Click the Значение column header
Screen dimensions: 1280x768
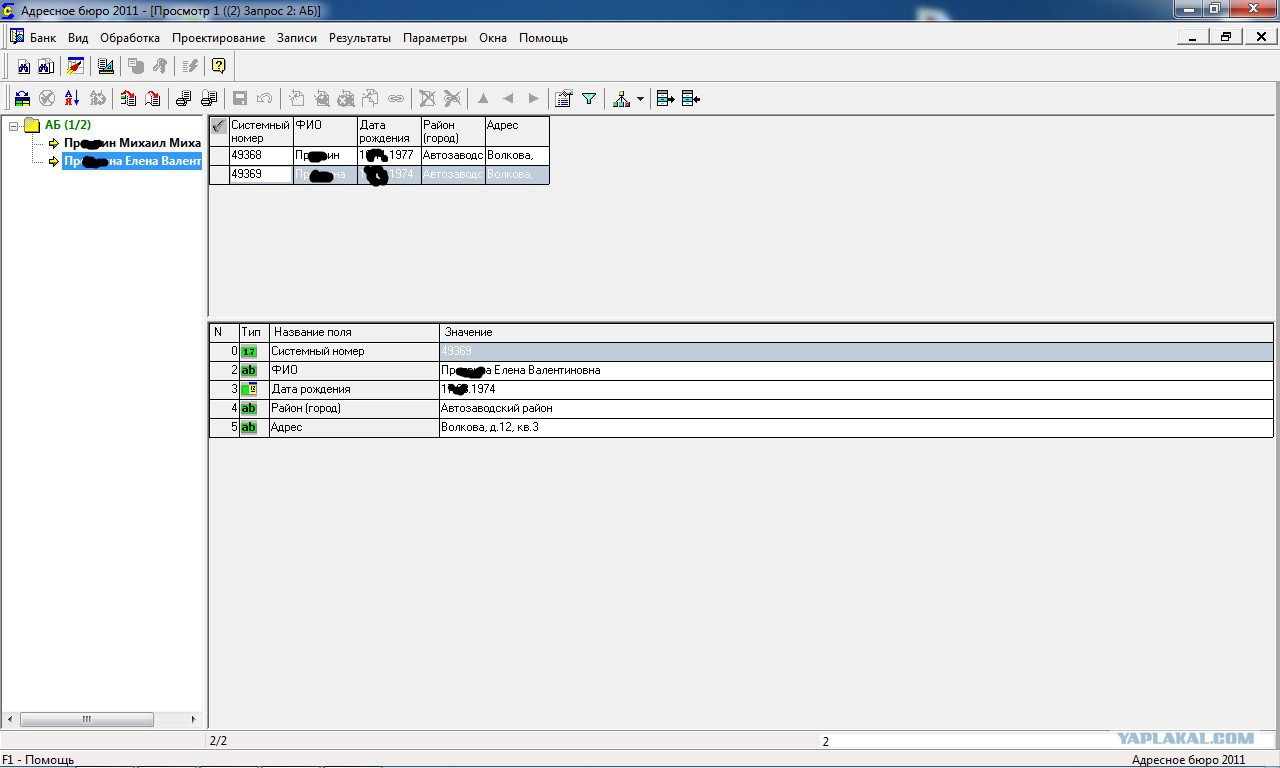(x=856, y=332)
